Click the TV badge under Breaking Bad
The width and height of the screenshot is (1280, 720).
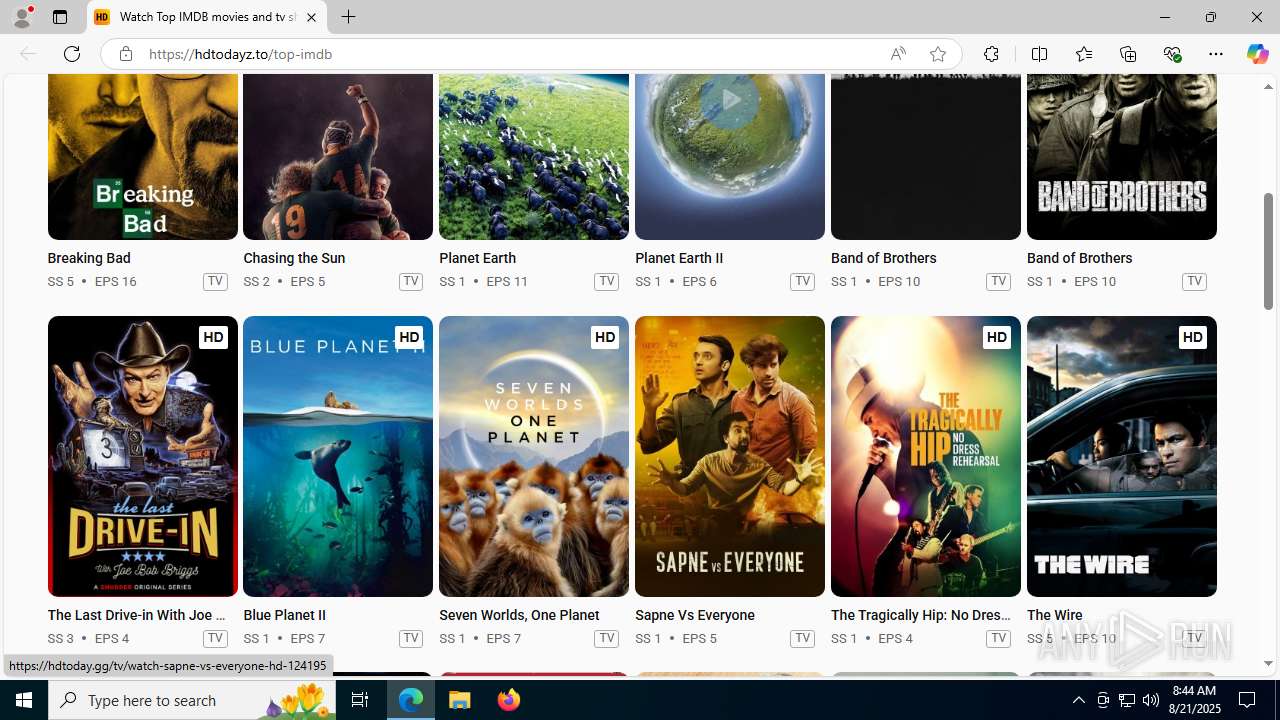click(215, 281)
